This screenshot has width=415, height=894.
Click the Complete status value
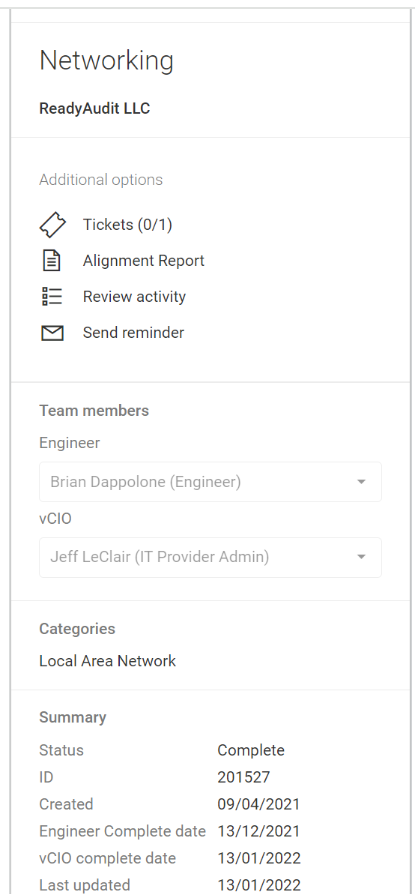tap(251, 750)
